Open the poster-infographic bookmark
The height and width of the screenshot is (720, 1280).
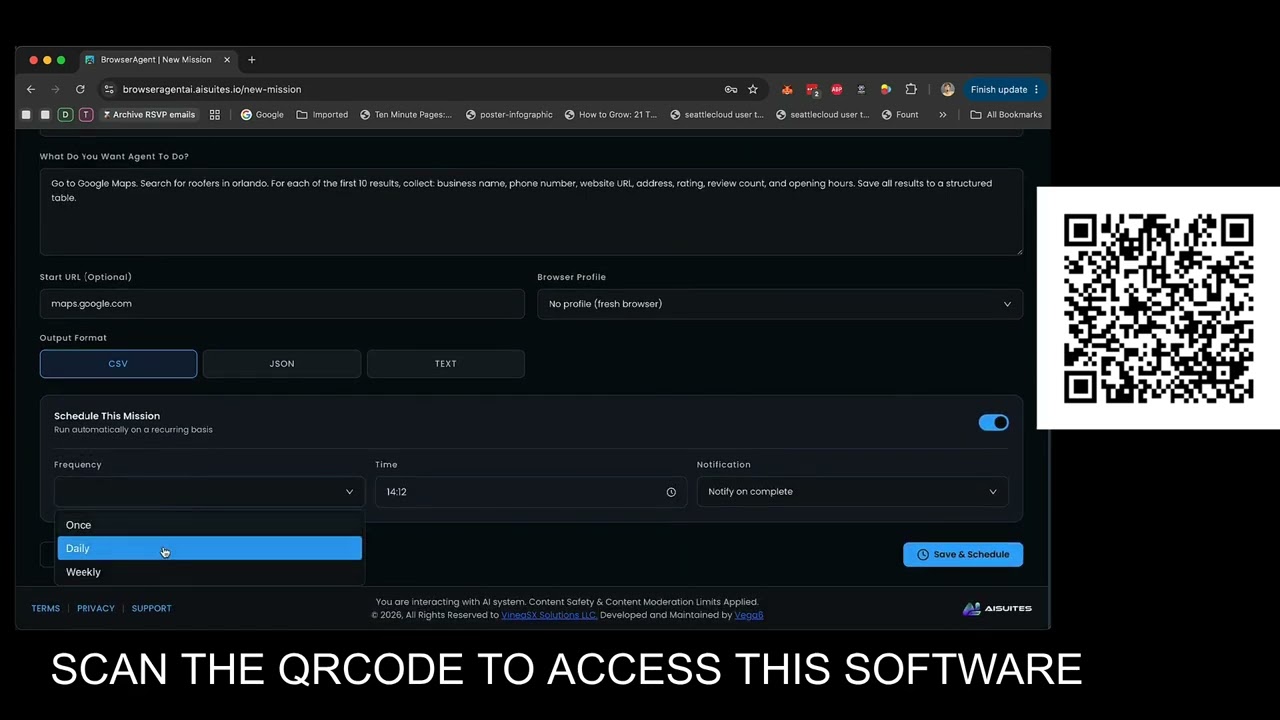509,115
